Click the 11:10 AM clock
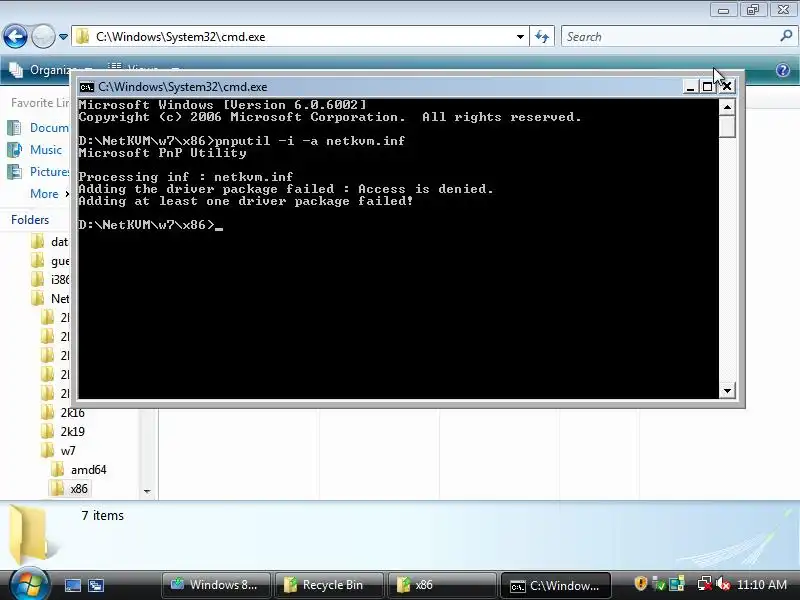800x600 pixels. click(x=762, y=585)
